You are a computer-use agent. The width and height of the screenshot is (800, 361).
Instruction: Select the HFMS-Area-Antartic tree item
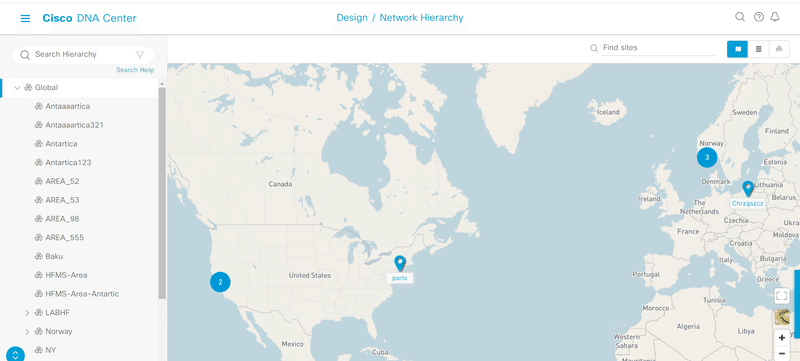[82, 294]
